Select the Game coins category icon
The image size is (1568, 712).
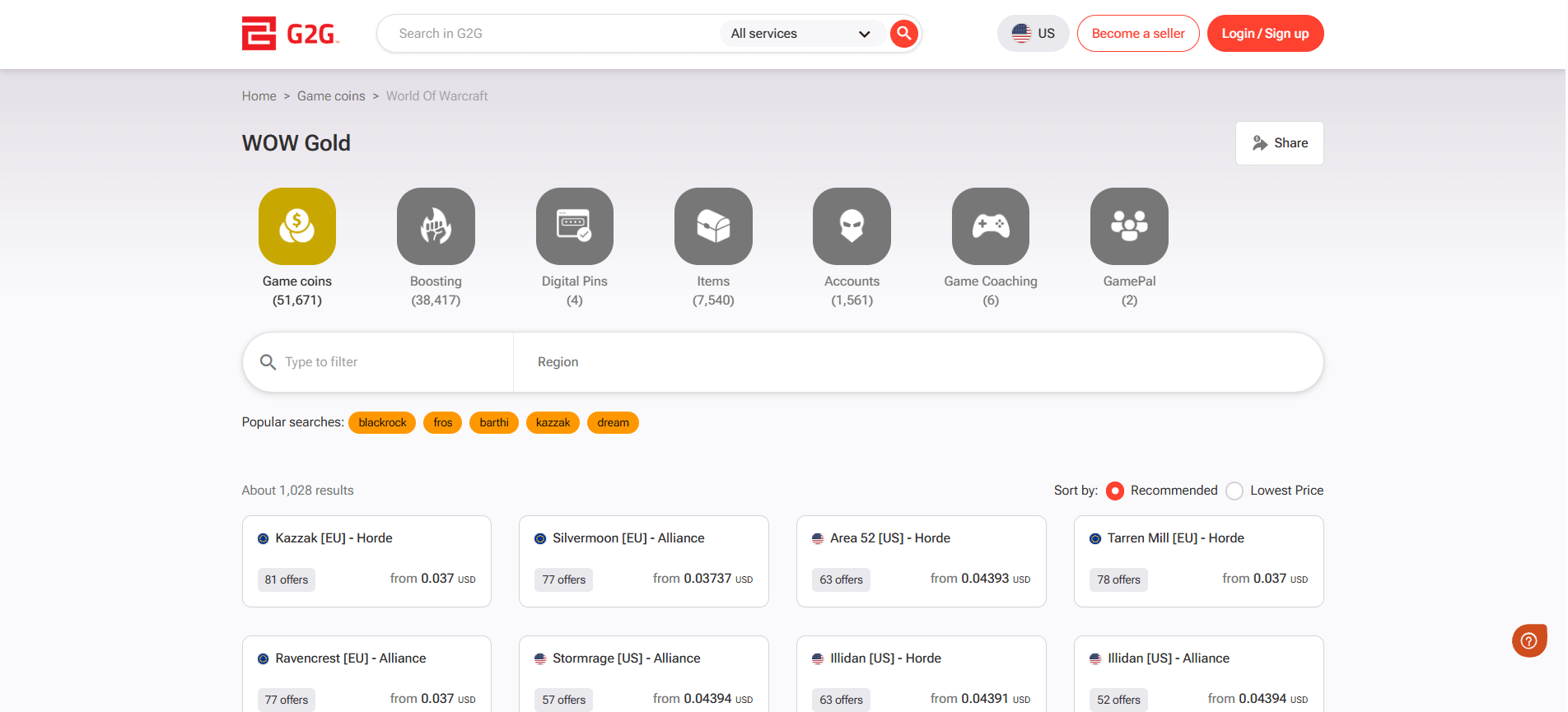[296, 226]
